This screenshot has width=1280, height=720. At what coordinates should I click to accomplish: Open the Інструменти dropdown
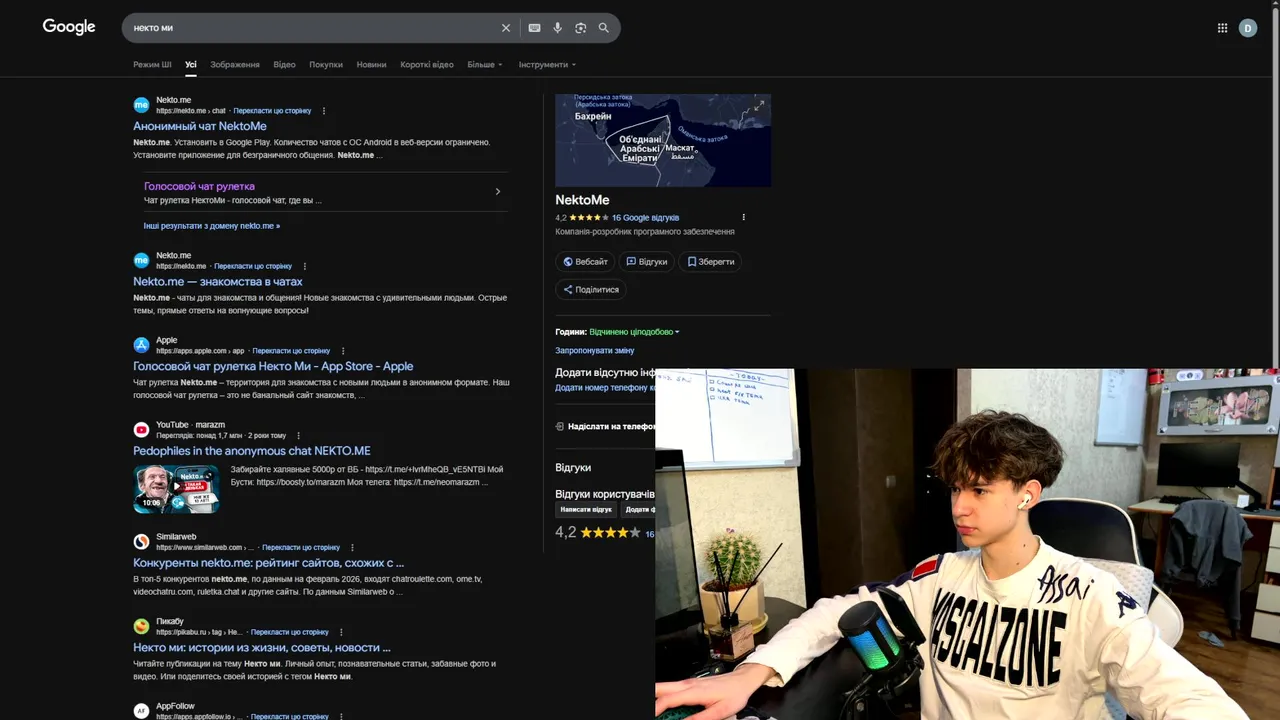tap(547, 65)
